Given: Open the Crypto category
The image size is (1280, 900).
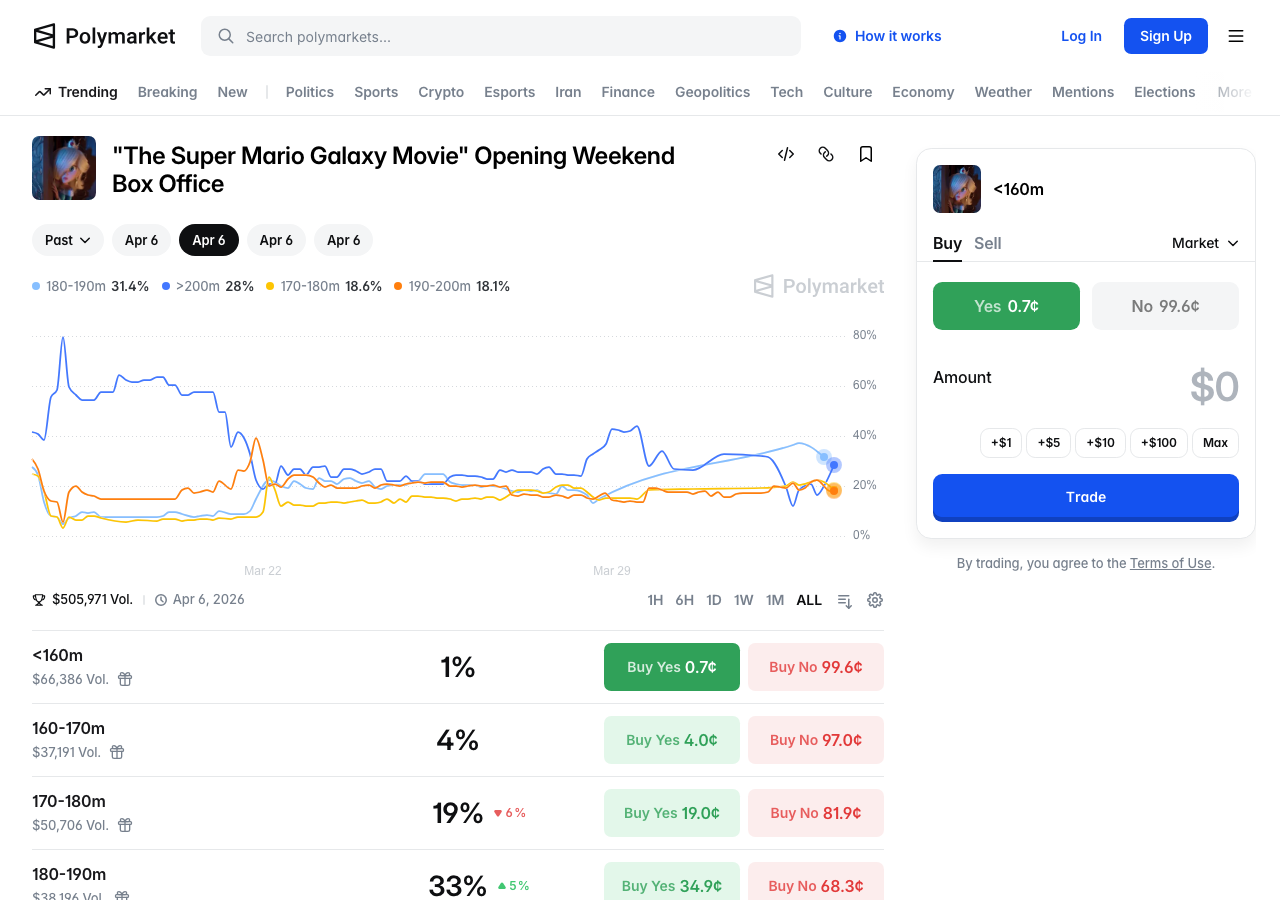Looking at the screenshot, I should [x=441, y=92].
